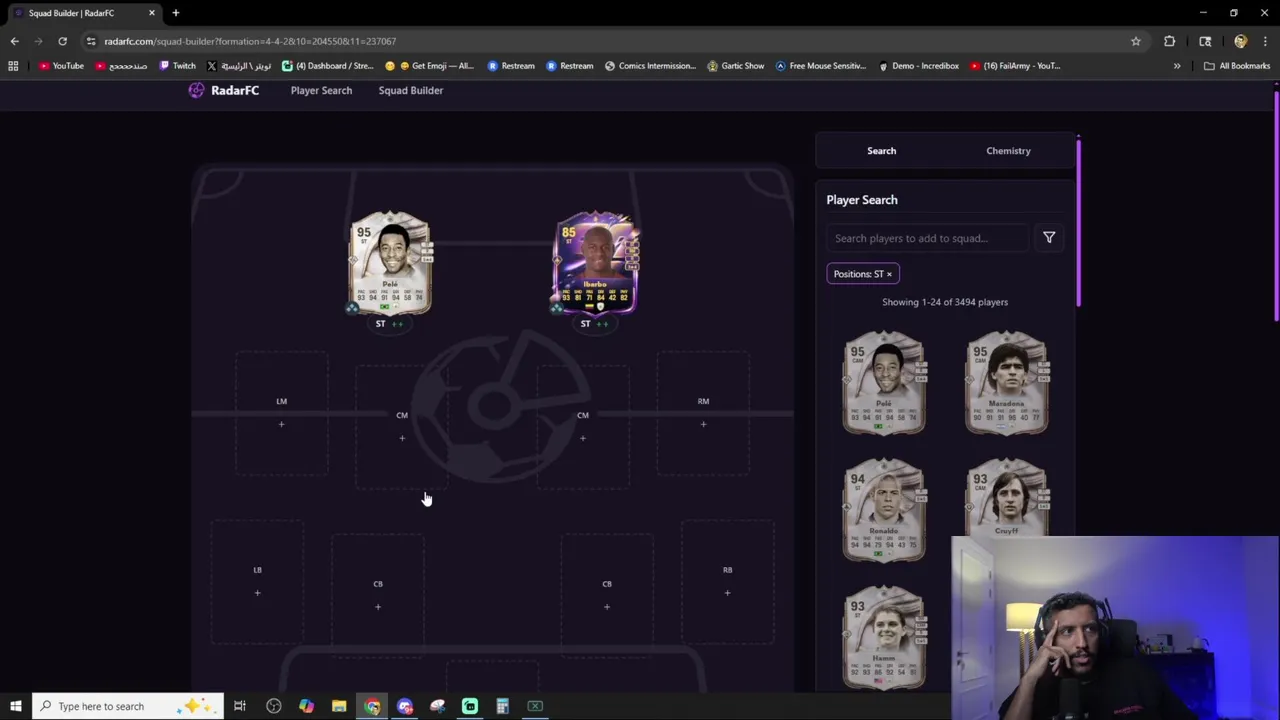1280x720 pixels.
Task: Click the Windows taskbar search box
Action: [x=128, y=706]
